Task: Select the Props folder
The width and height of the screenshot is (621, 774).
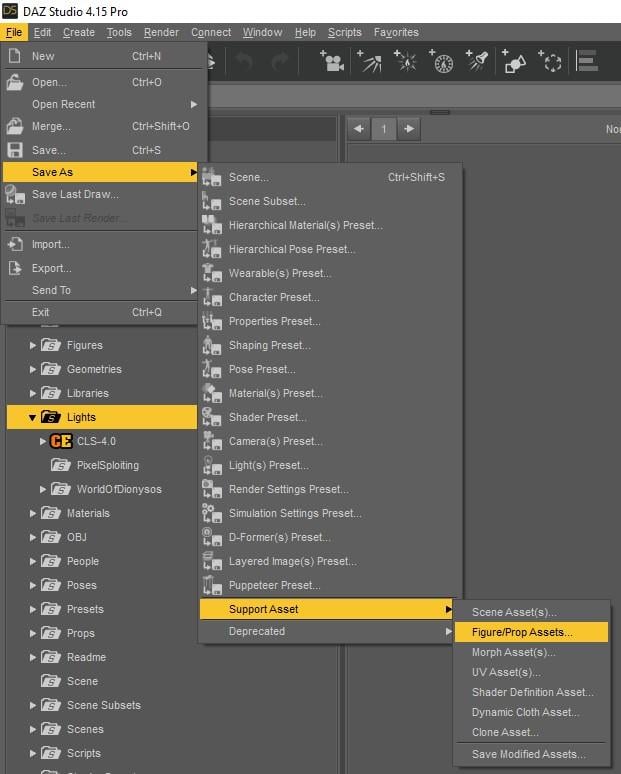Action: (81, 633)
